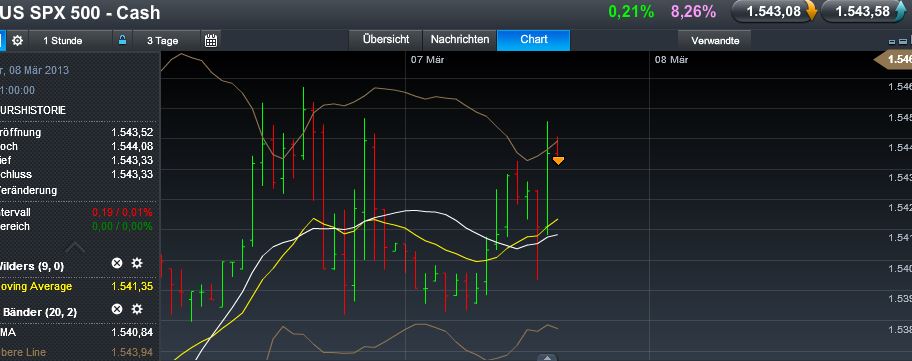Open the 3 Tage range dropdown
This screenshot has width=912, height=361.
click(163, 41)
